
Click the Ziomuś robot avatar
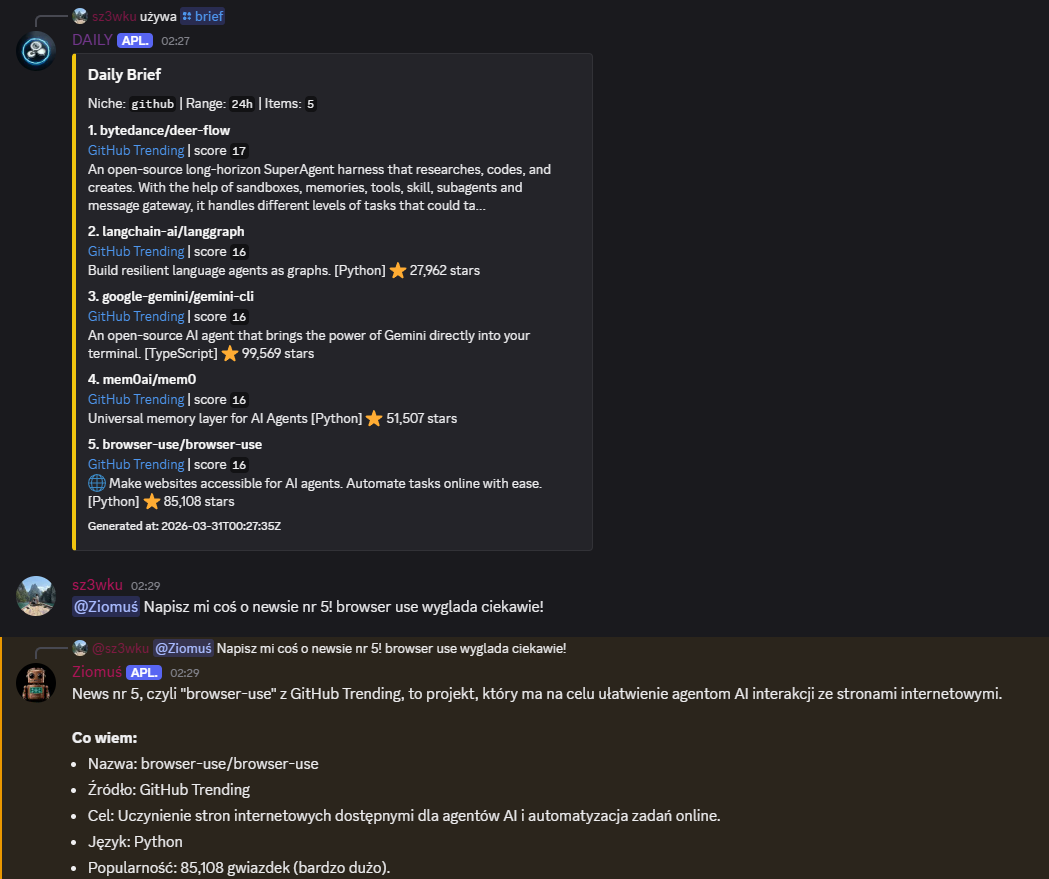tap(36, 682)
